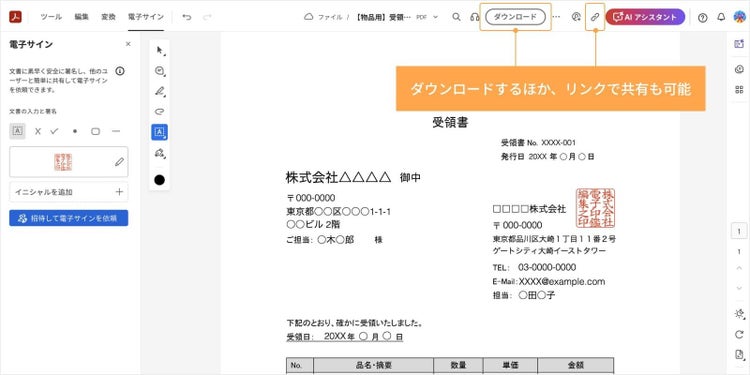Click the read-aloud headphones icon

pyautogui.click(x=474, y=17)
